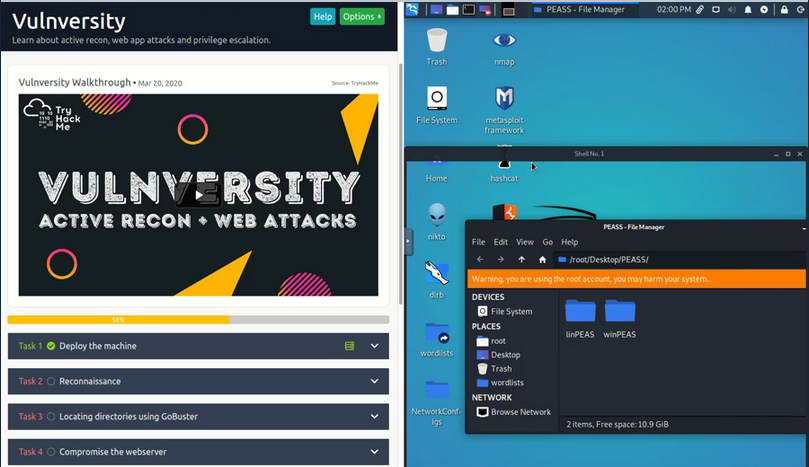
Task: Open the linPEAS folder
Action: point(580,318)
